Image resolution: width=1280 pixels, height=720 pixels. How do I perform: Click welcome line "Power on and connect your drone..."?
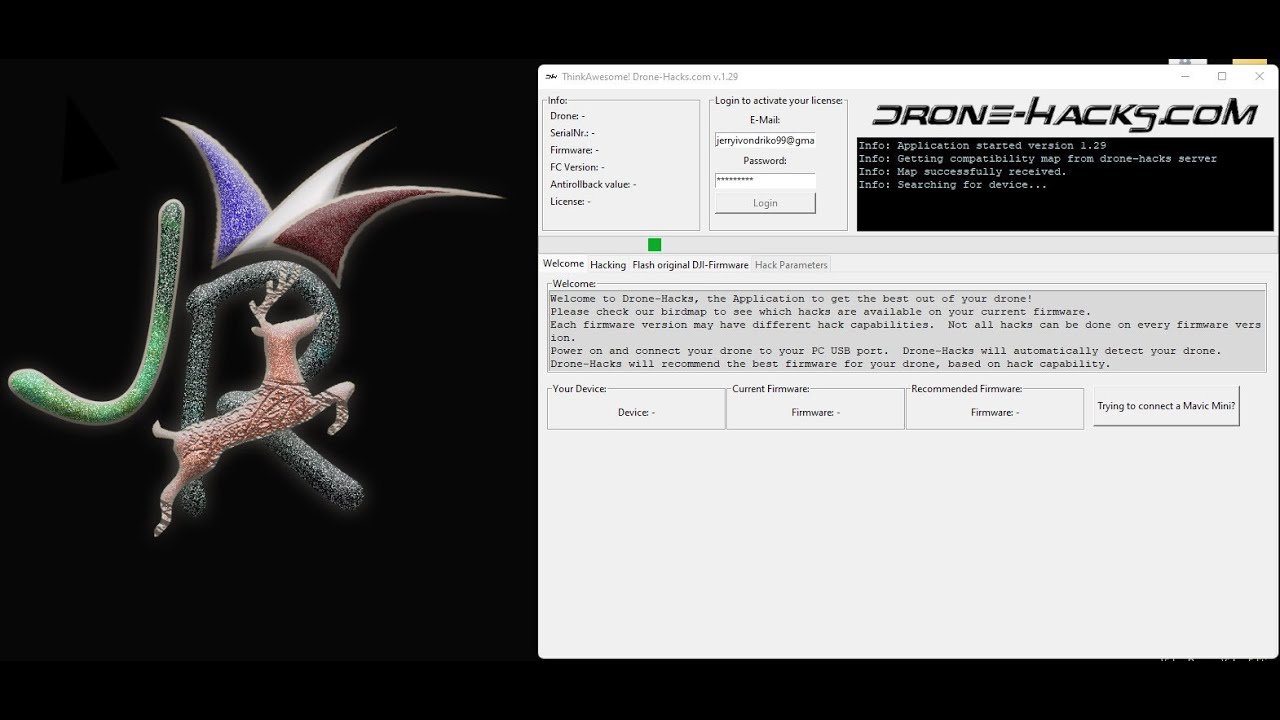(885, 351)
